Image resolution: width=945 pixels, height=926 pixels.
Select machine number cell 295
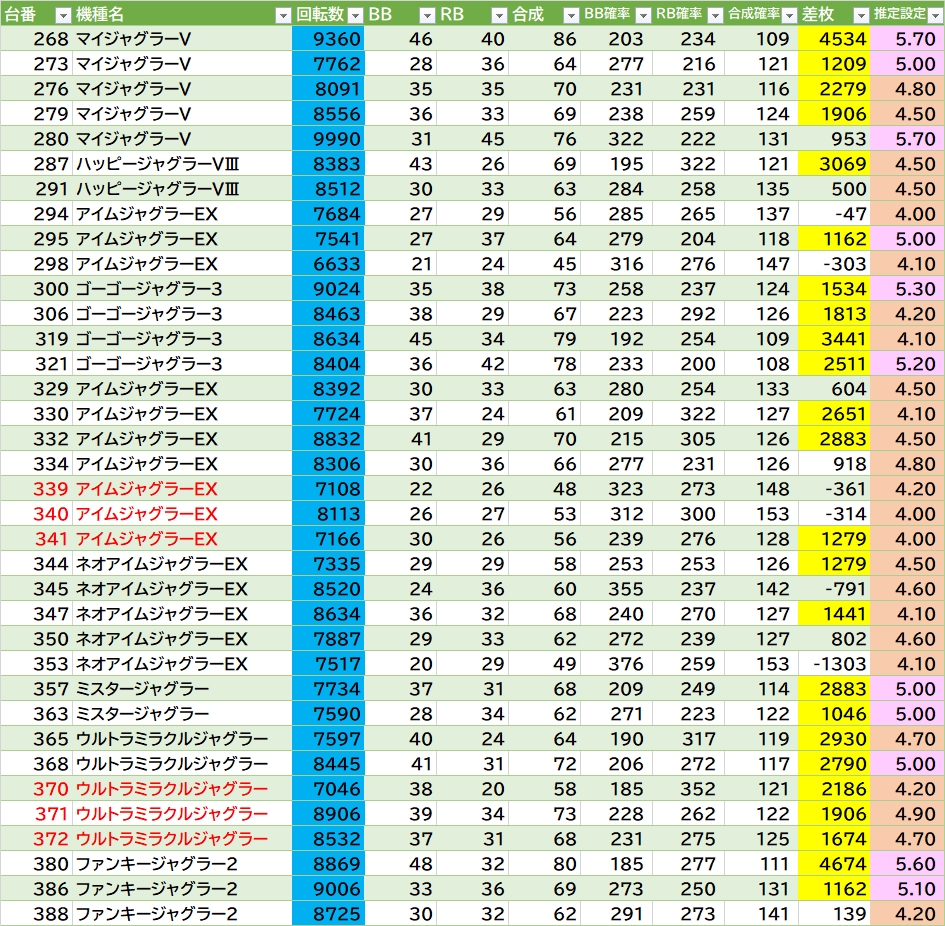click(36, 239)
